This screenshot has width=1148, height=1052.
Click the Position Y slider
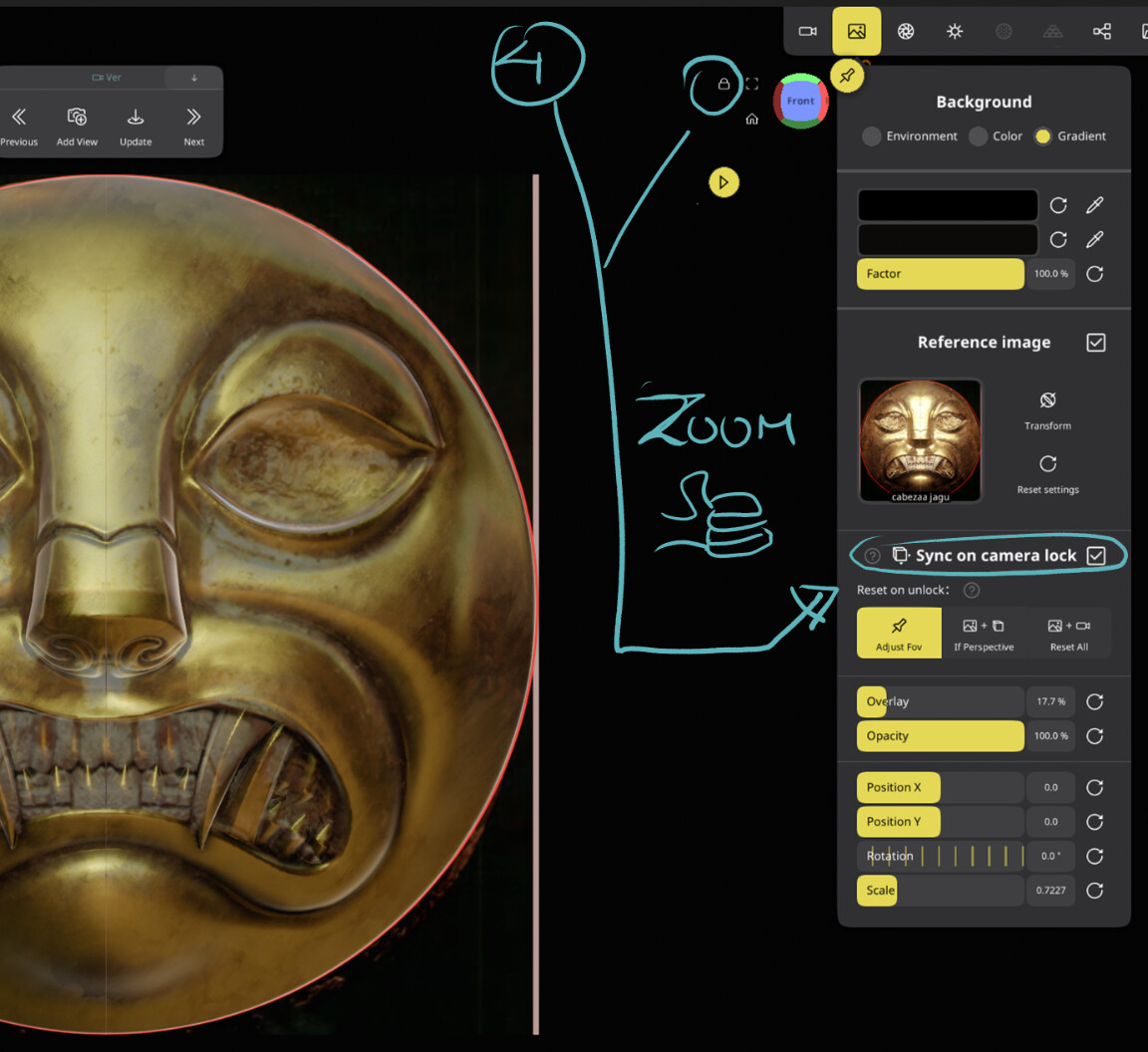coord(940,822)
